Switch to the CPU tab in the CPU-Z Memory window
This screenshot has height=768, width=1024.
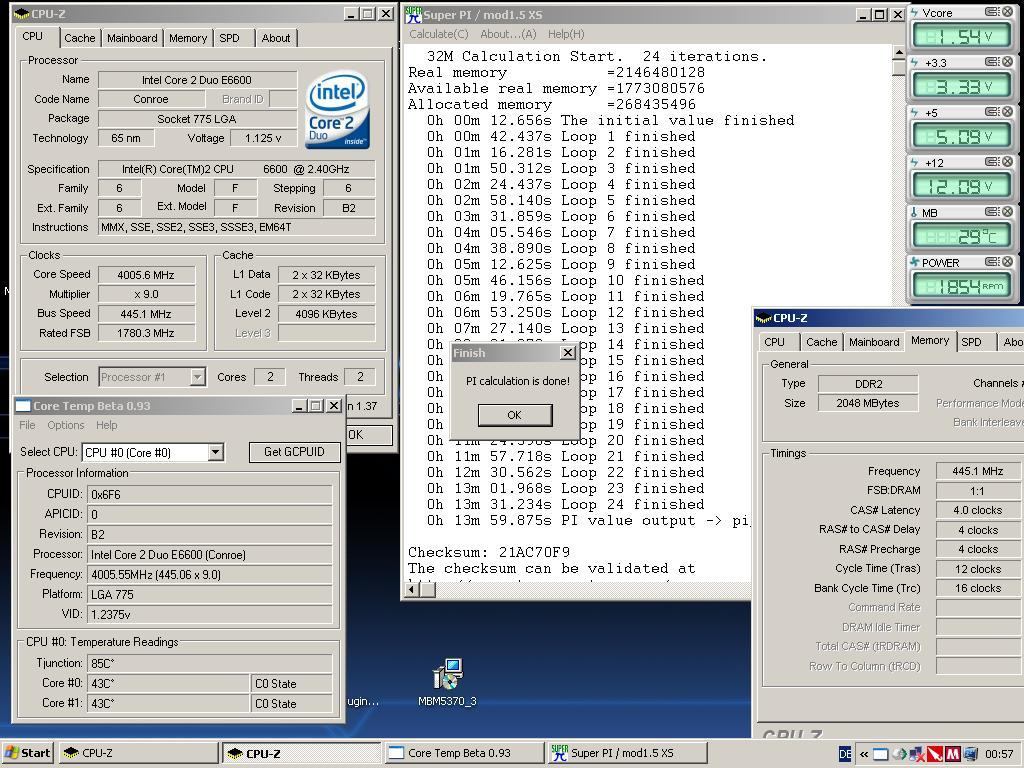775,342
